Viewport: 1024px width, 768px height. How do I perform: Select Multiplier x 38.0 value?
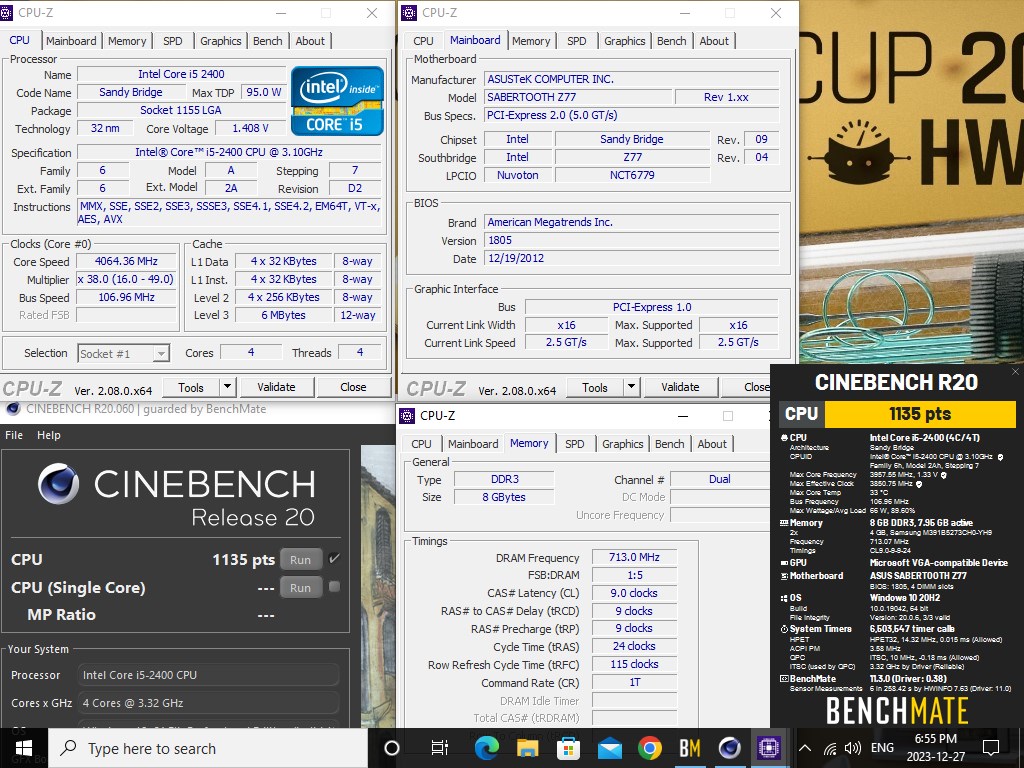127,280
